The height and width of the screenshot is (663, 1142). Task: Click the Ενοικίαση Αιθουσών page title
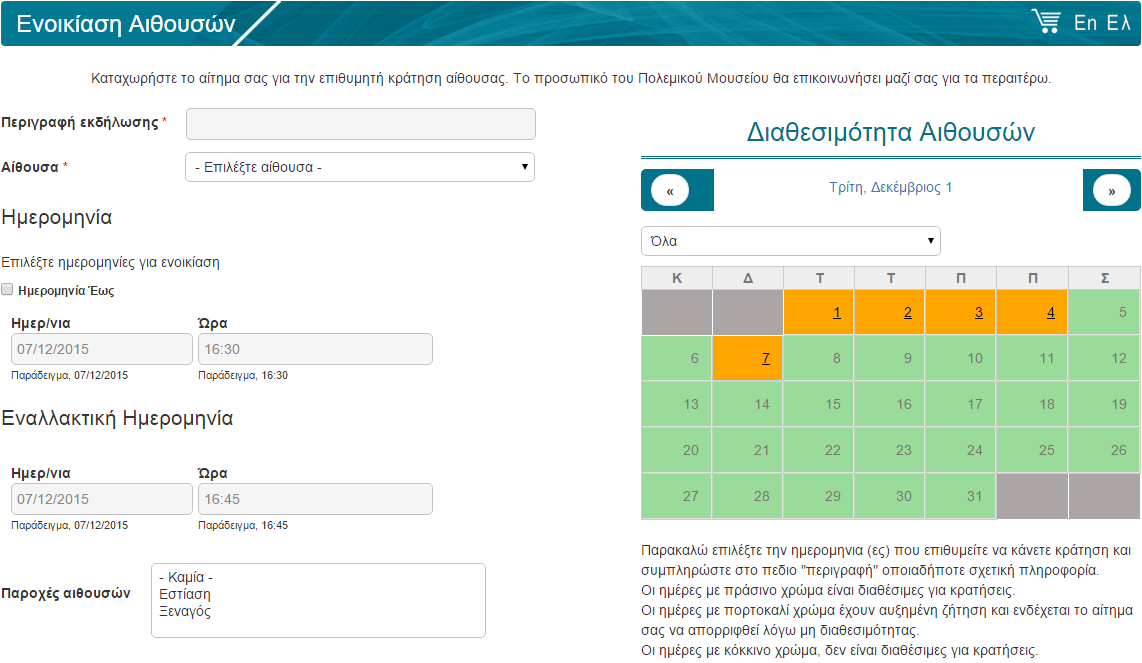point(126,24)
